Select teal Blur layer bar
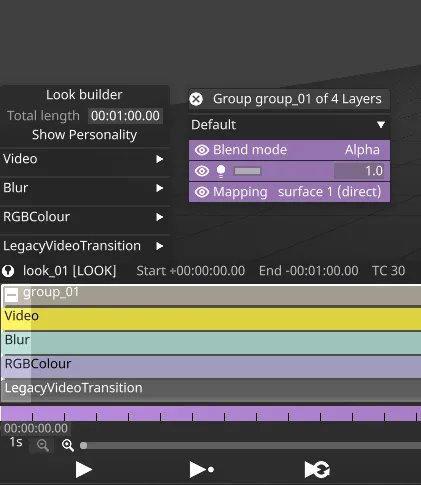The image size is (421, 485). [x=211, y=343]
